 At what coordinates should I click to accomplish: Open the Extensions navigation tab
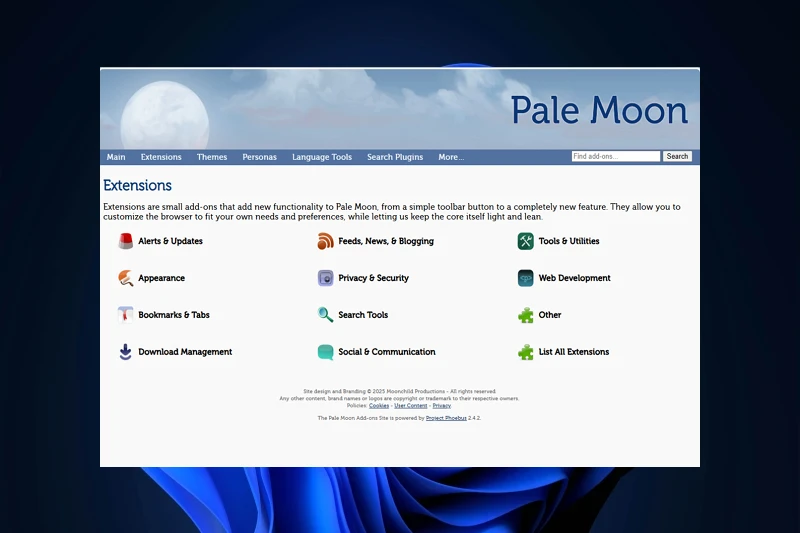pyautogui.click(x=161, y=157)
